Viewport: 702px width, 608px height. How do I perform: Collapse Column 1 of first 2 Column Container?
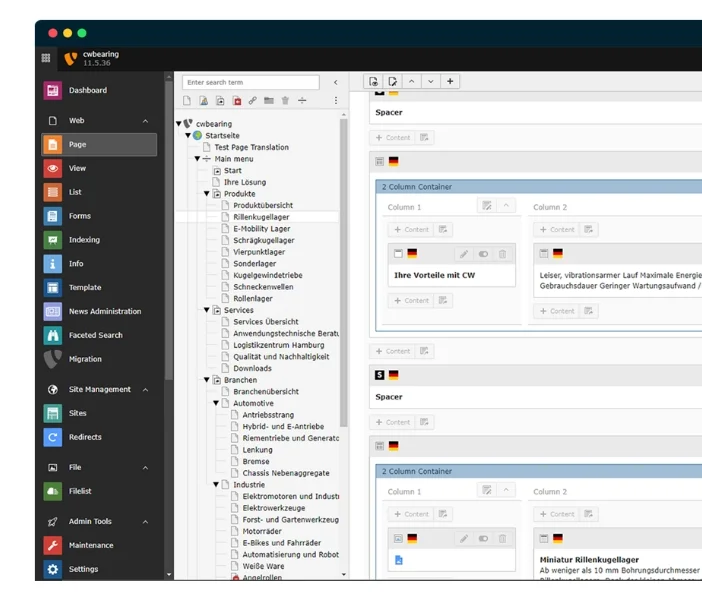point(506,206)
